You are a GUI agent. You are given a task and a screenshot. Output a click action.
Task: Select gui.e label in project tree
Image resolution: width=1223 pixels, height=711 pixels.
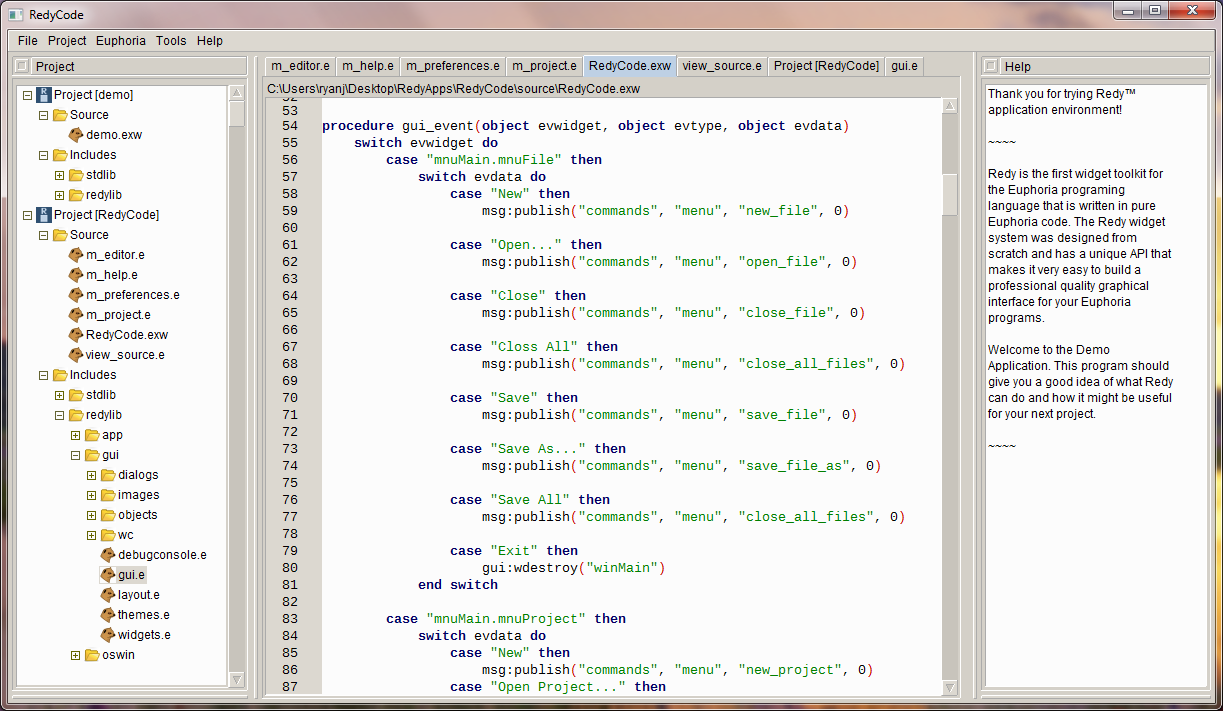point(132,575)
